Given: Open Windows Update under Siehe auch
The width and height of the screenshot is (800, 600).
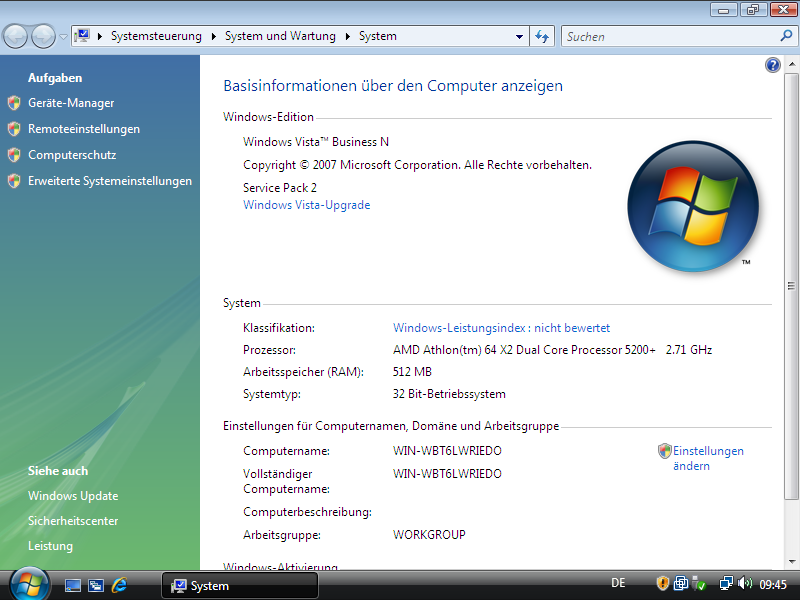Looking at the screenshot, I should (73, 496).
